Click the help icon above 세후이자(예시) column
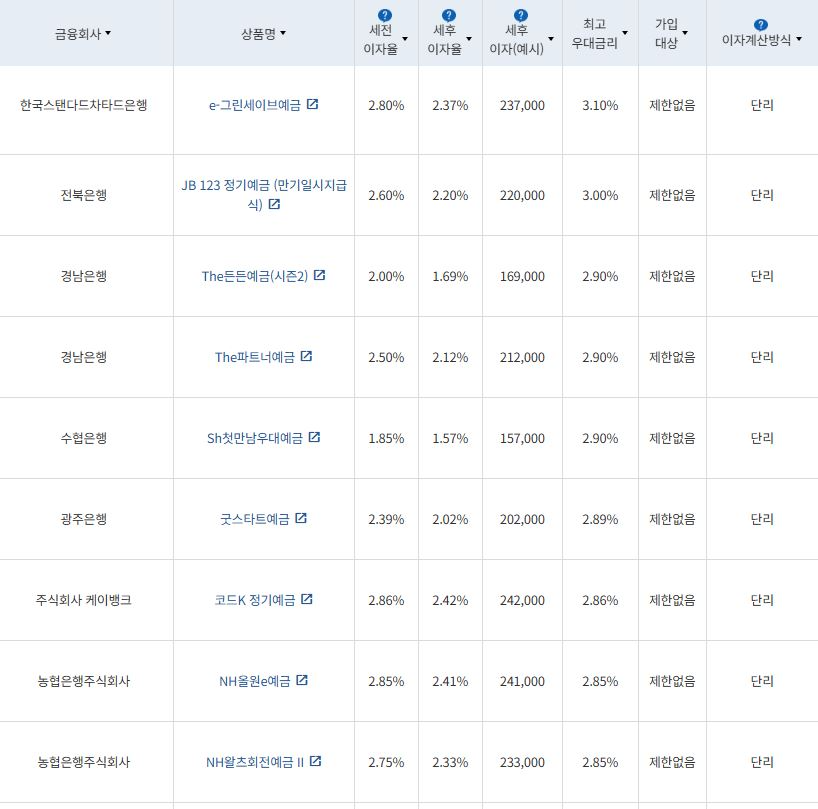 519,14
